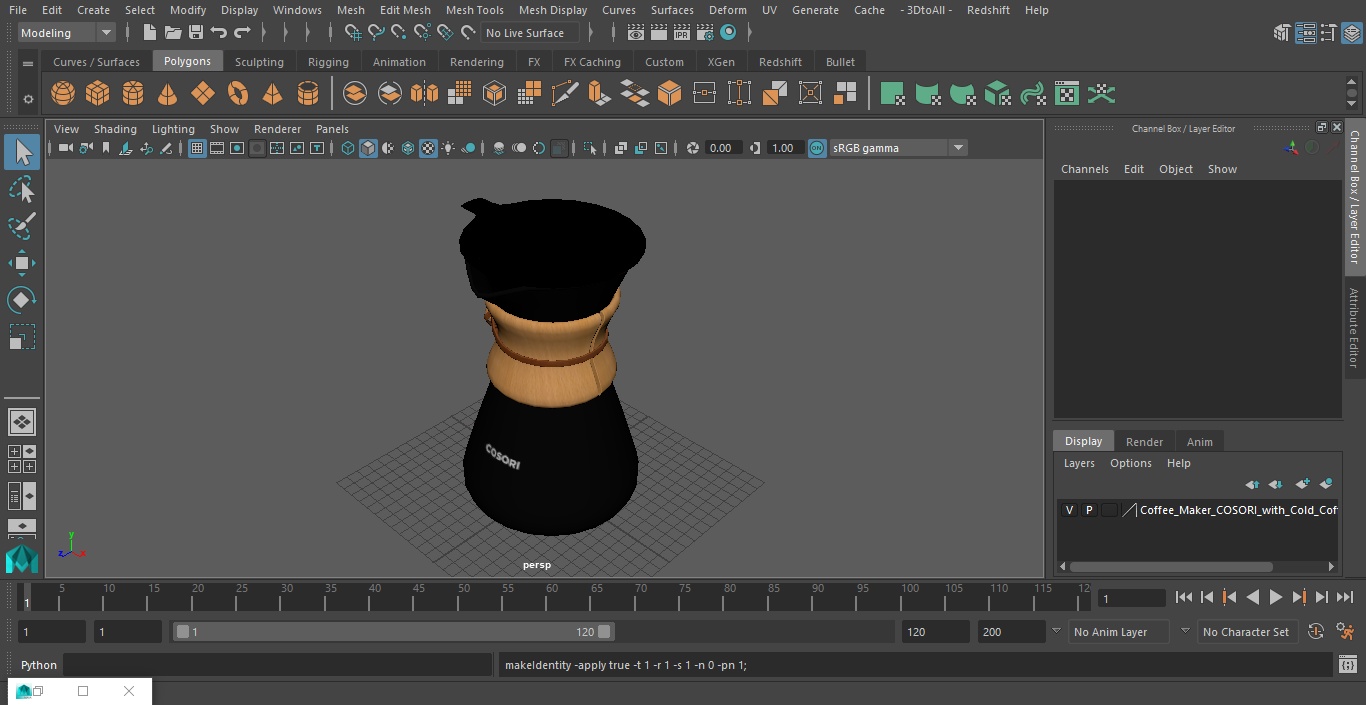Click the New Scene icon
Viewport: 1366px width, 705px height.
point(149,33)
